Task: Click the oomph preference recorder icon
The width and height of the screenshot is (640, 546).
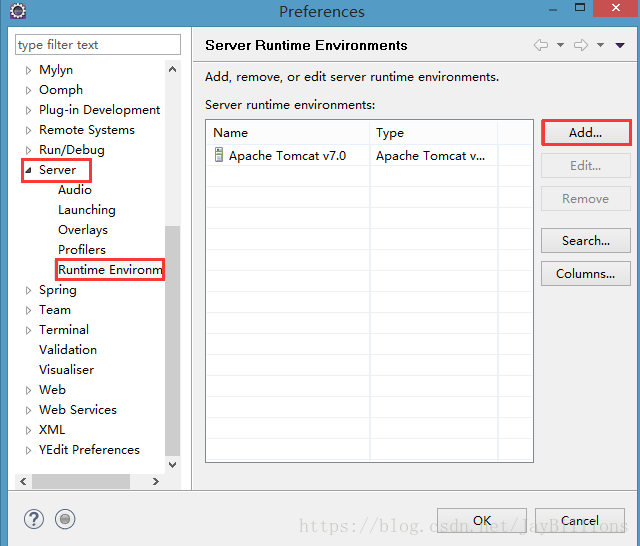Action: pyautogui.click(x=65, y=519)
